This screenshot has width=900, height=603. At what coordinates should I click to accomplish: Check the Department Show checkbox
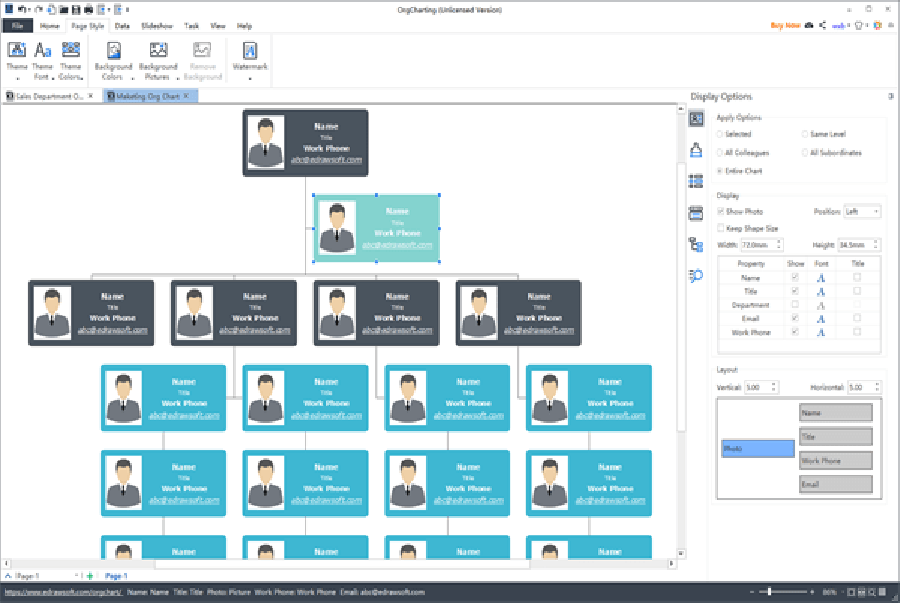tap(795, 305)
